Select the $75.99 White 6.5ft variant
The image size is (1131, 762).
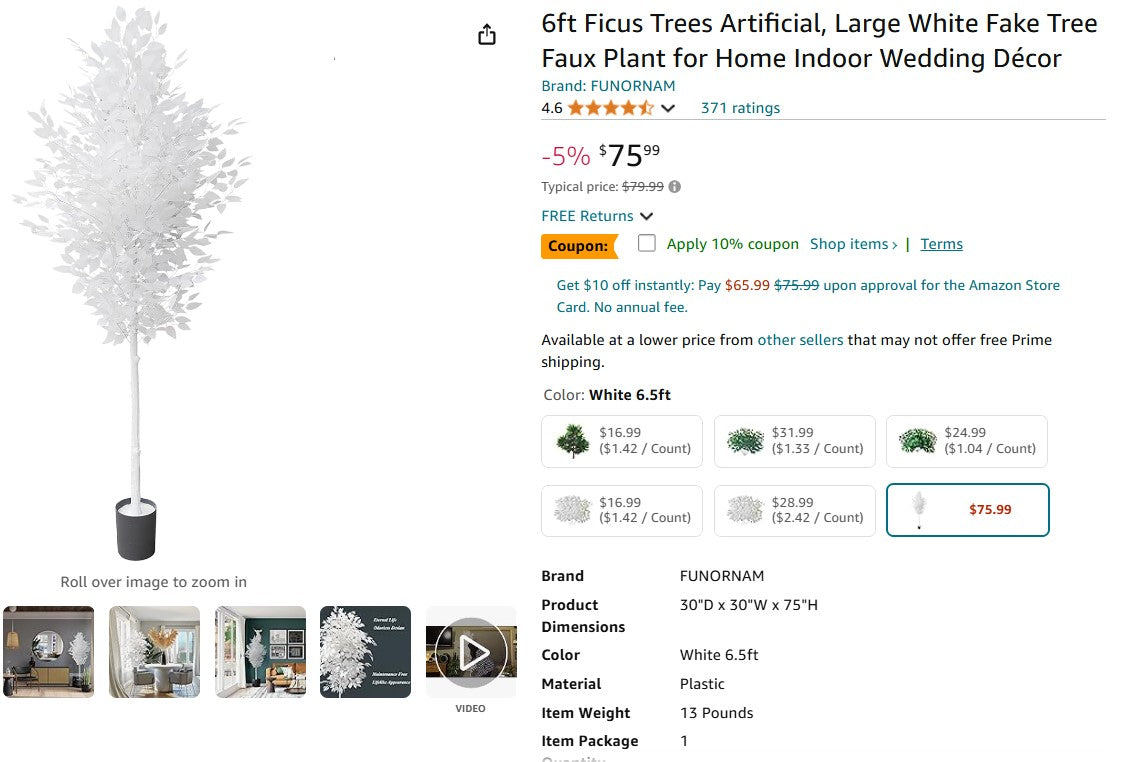967,510
